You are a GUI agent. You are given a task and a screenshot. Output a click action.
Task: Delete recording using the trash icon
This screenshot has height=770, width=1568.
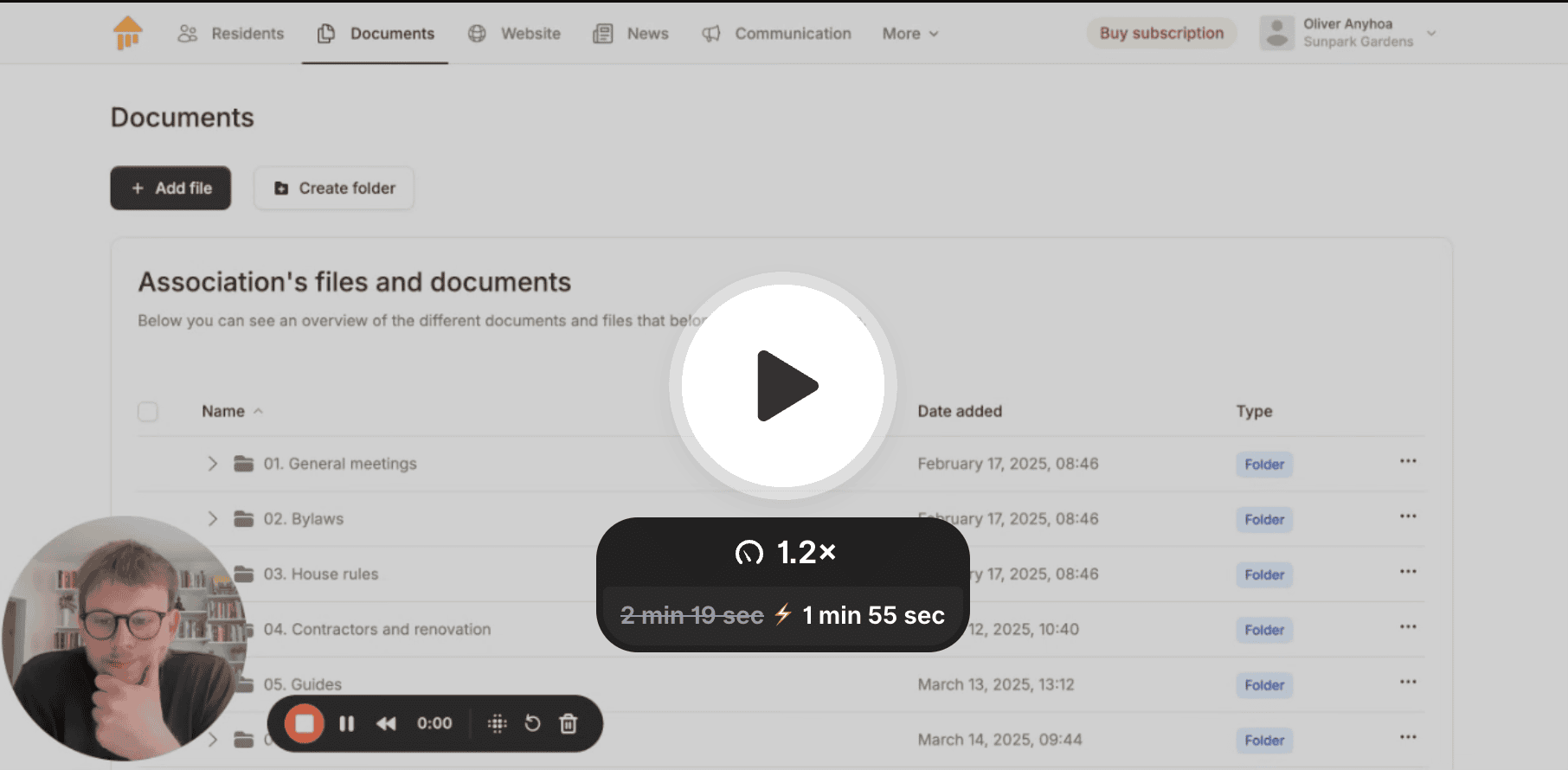click(569, 723)
